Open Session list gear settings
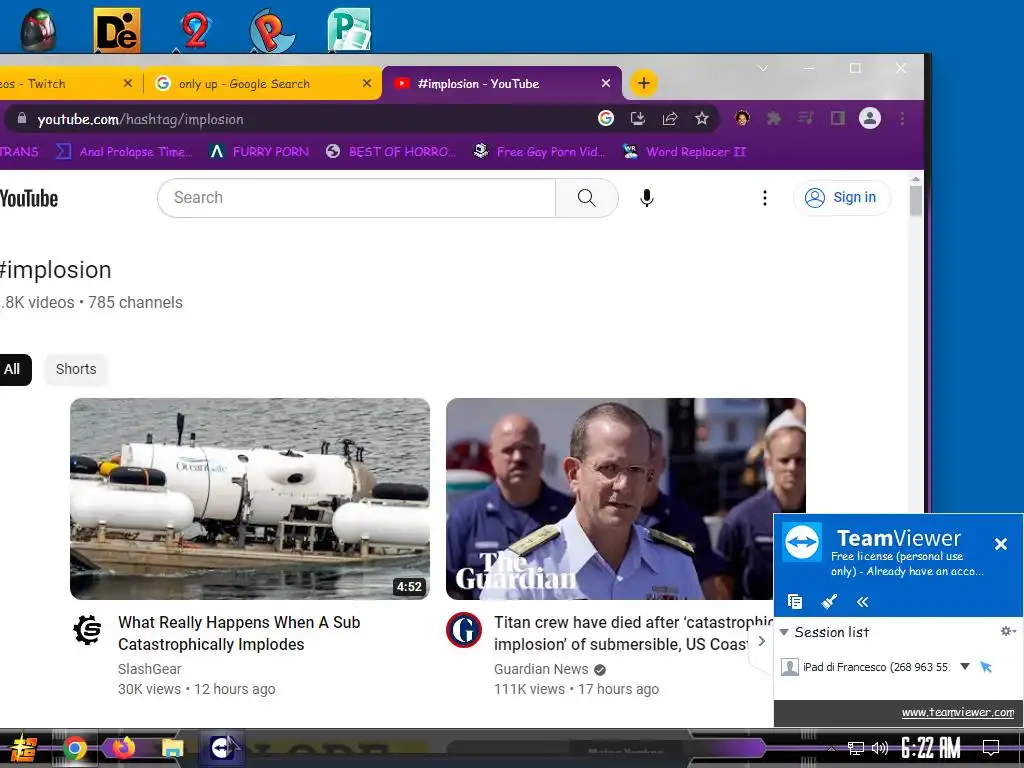 [x=1008, y=631]
